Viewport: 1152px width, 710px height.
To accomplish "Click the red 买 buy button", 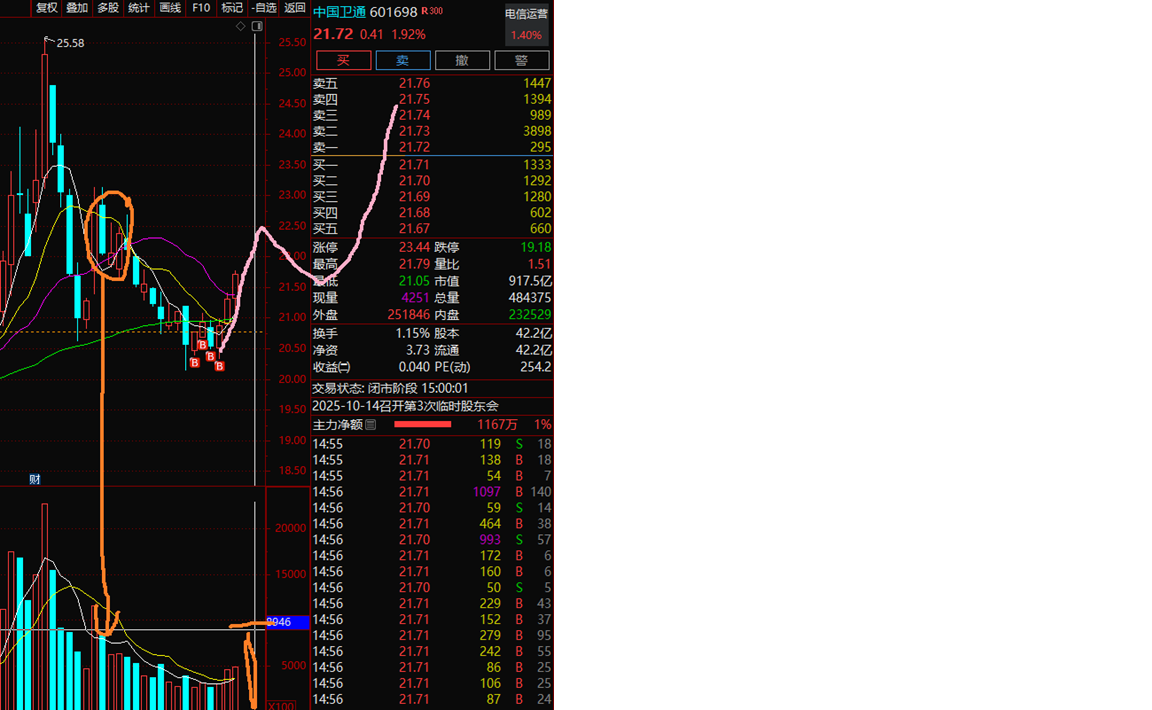I will coord(343,60).
